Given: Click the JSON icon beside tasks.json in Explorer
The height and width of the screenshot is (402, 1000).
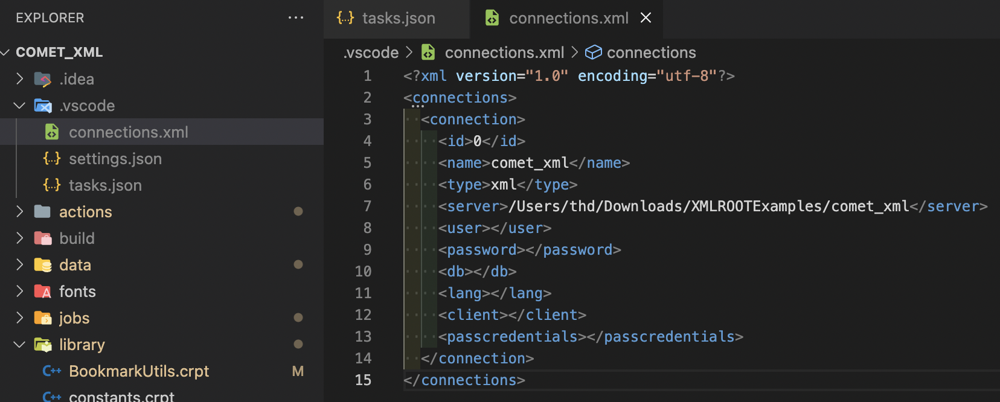Looking at the screenshot, I should point(52,186).
